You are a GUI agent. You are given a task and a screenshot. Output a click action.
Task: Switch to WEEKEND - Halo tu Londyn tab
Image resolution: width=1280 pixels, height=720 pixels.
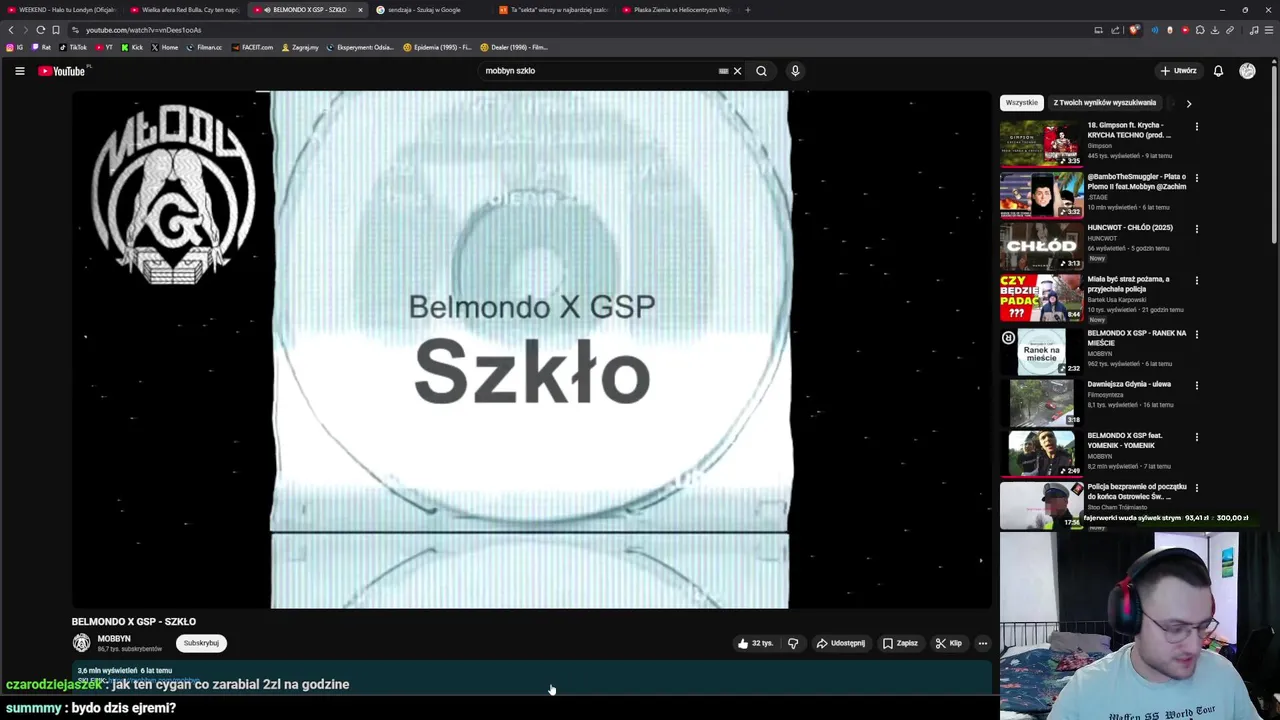pyautogui.click(x=62, y=10)
